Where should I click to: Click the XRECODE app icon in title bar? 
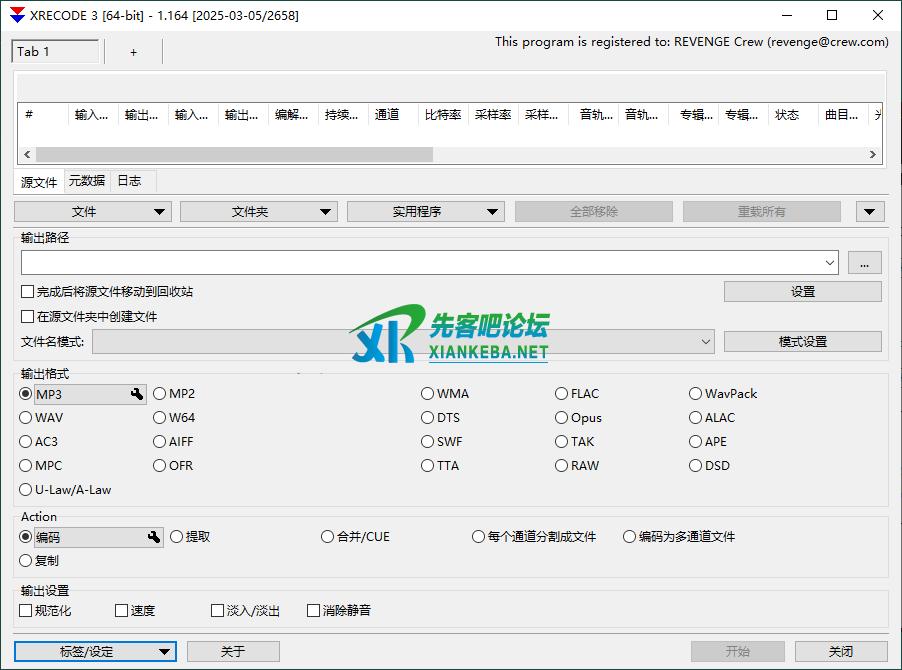(16, 15)
